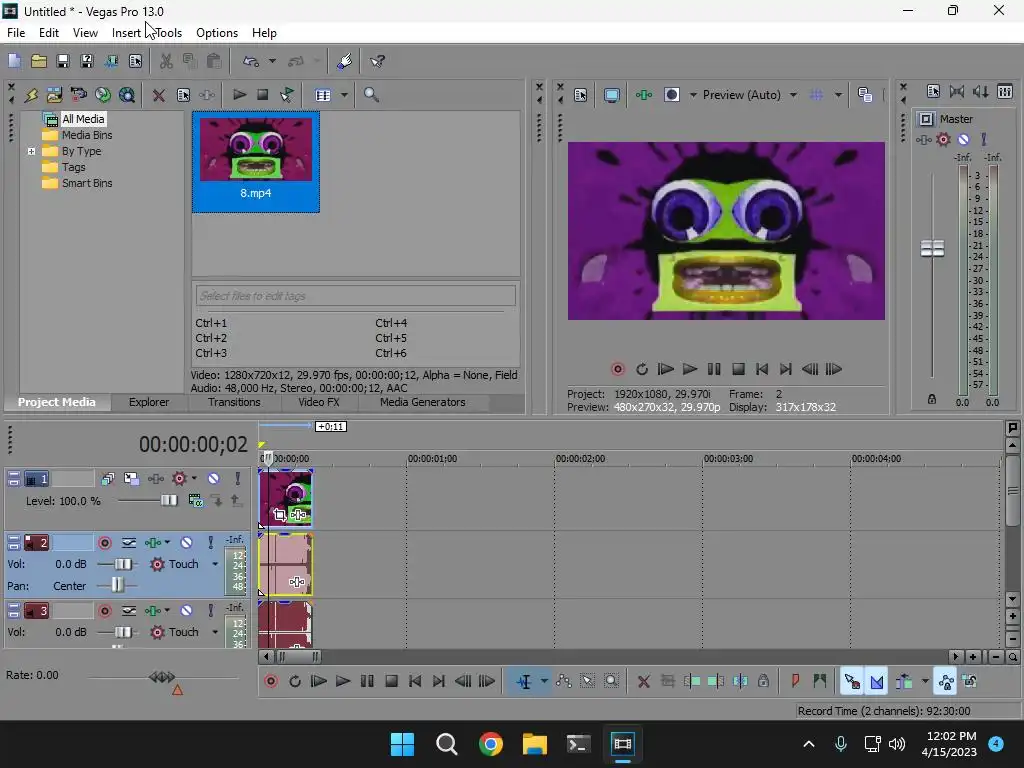Toggle Master fader lock icon
The image size is (1024, 768).
[x=932, y=399]
